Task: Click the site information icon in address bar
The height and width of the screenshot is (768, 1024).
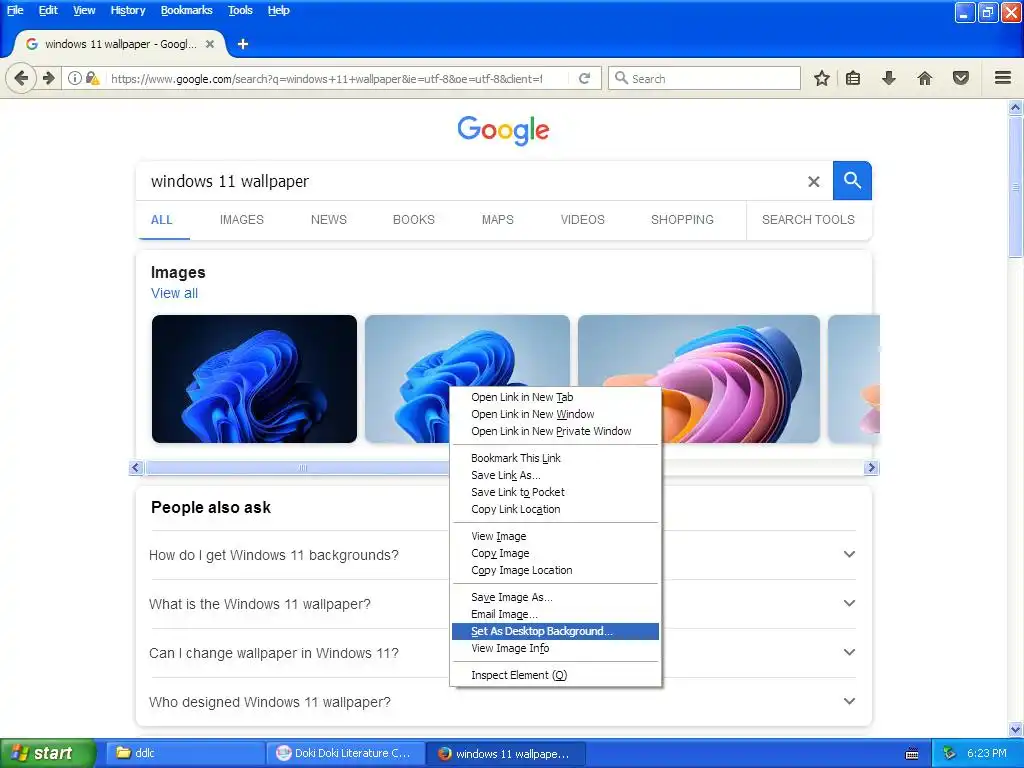Action: click(x=75, y=78)
